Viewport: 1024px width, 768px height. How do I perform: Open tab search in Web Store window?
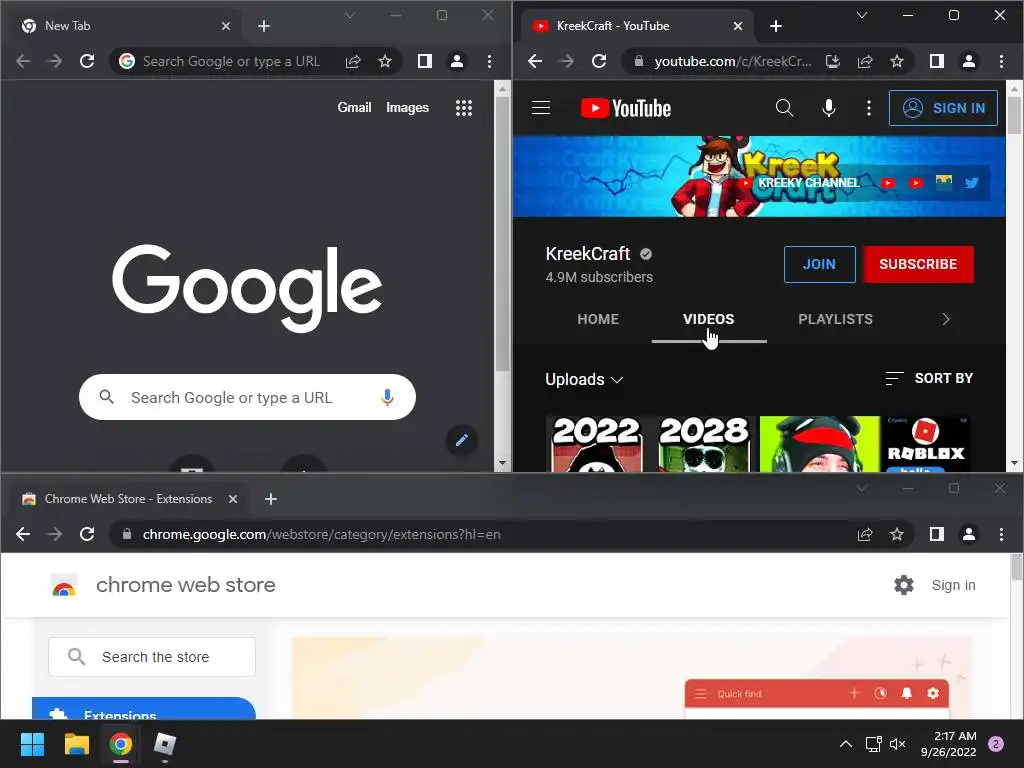click(861, 488)
